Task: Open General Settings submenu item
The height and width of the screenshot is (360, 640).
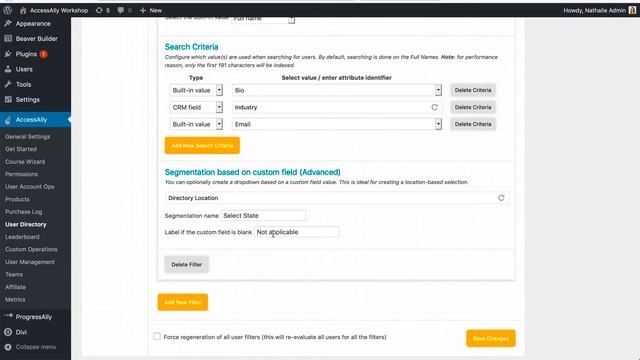Action: click(27, 137)
